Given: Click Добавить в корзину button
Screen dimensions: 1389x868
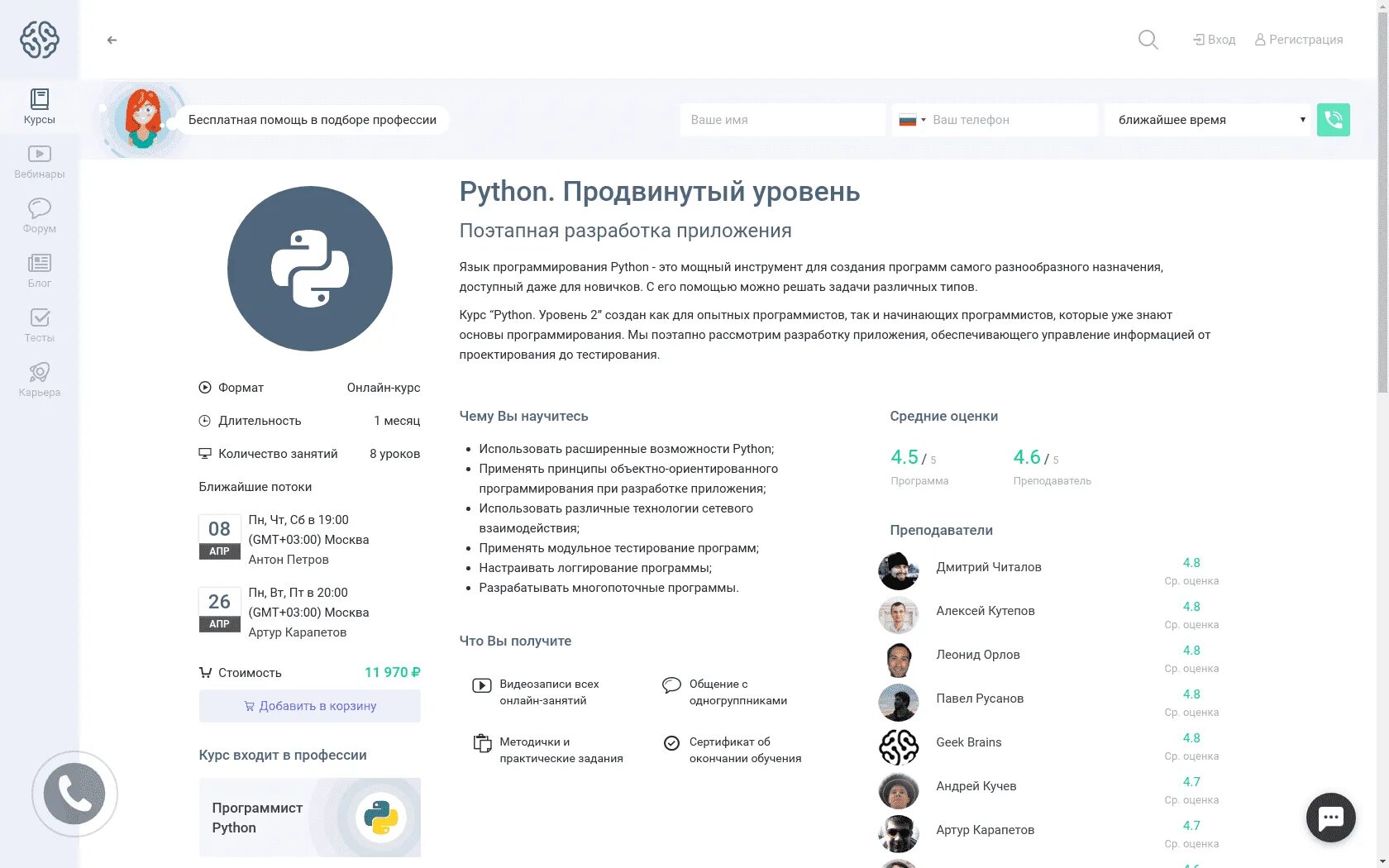Looking at the screenshot, I should tap(310, 706).
